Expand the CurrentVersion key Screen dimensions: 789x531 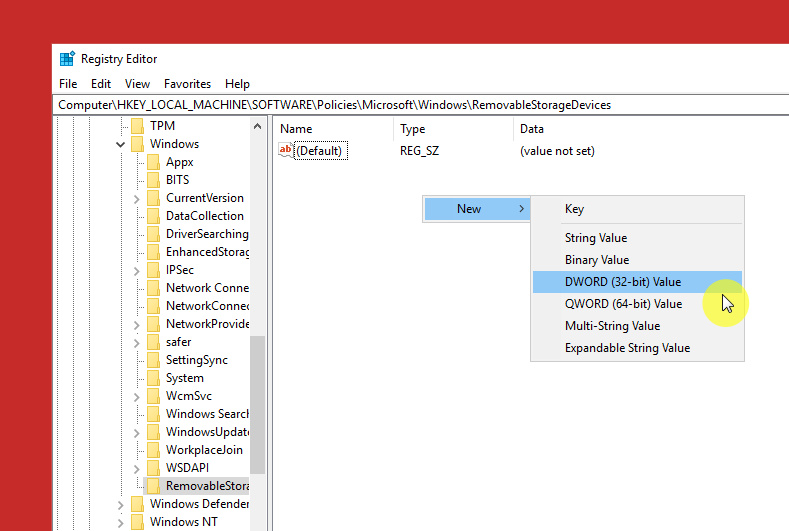[136, 199]
